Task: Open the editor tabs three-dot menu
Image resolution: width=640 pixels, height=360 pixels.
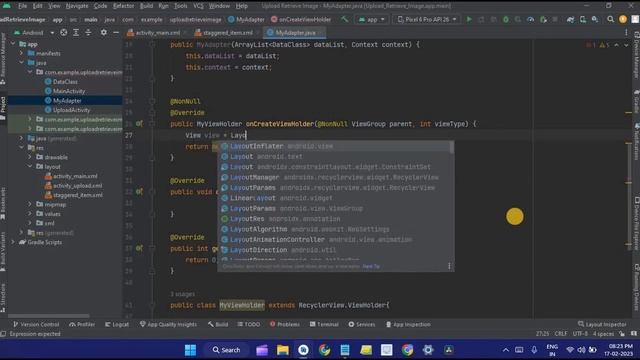Action: pos(626,32)
